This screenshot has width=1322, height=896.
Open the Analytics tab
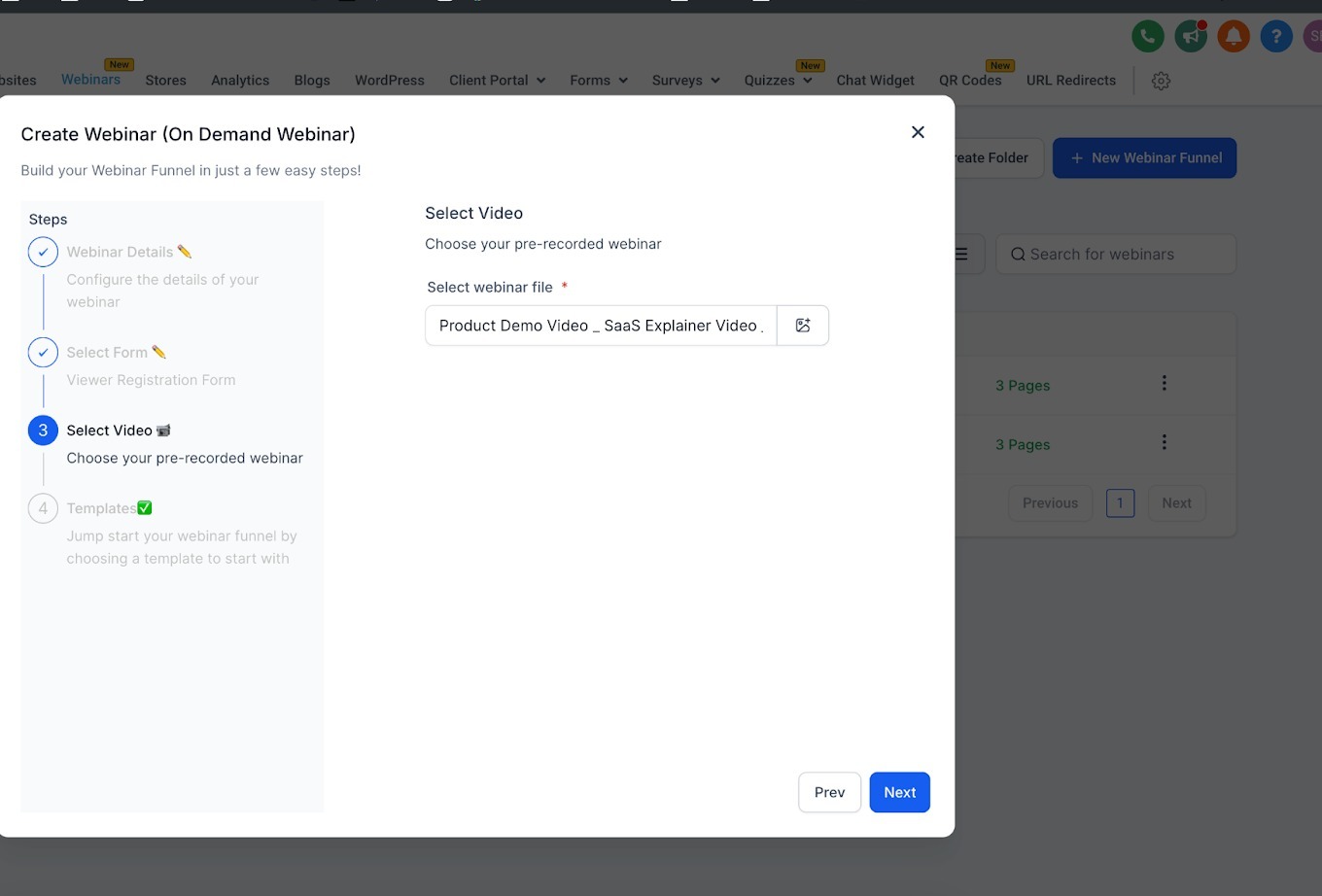[240, 81]
